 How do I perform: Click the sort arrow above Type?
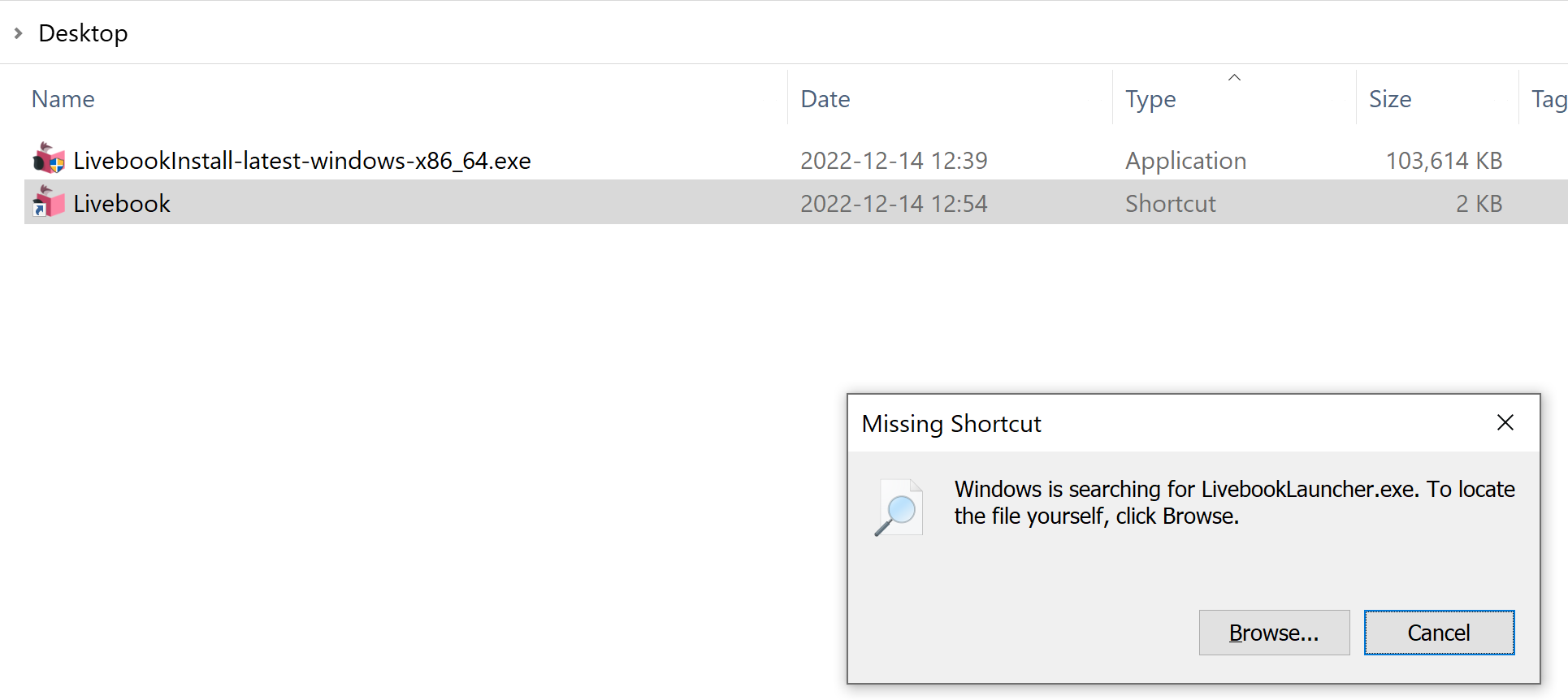(x=1234, y=77)
